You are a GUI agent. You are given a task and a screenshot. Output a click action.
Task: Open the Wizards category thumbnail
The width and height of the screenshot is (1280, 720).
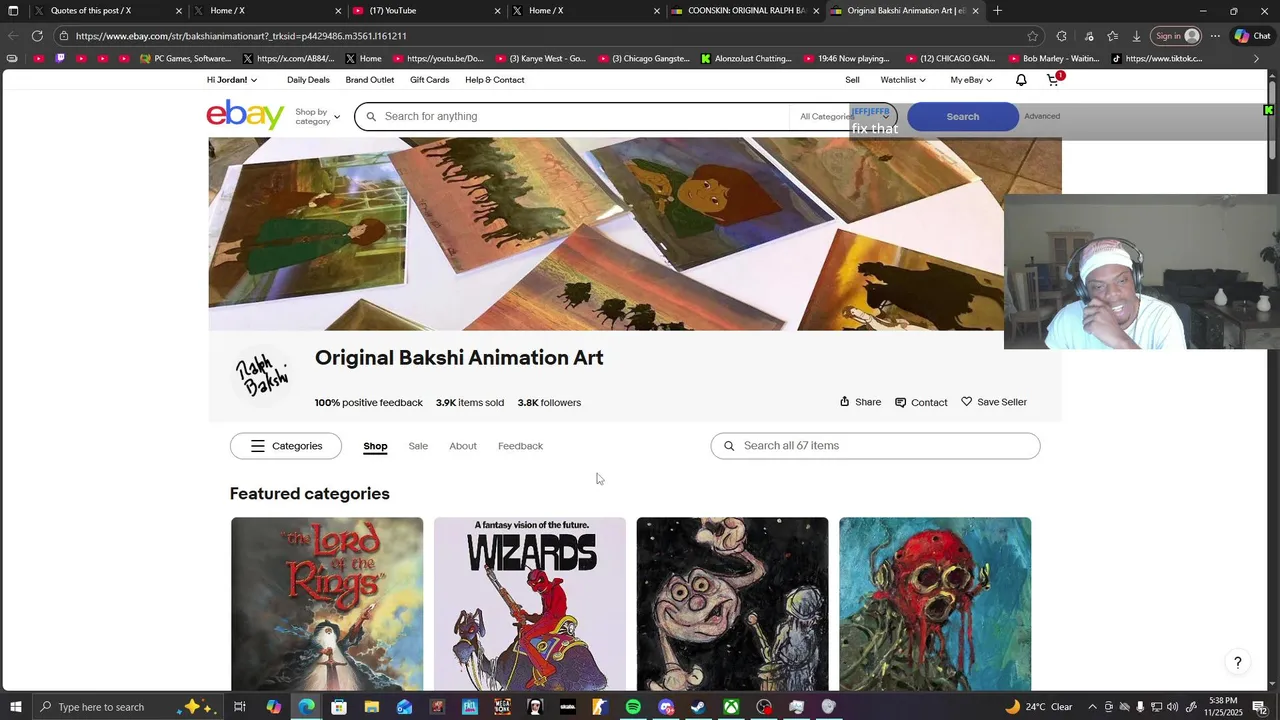(530, 604)
